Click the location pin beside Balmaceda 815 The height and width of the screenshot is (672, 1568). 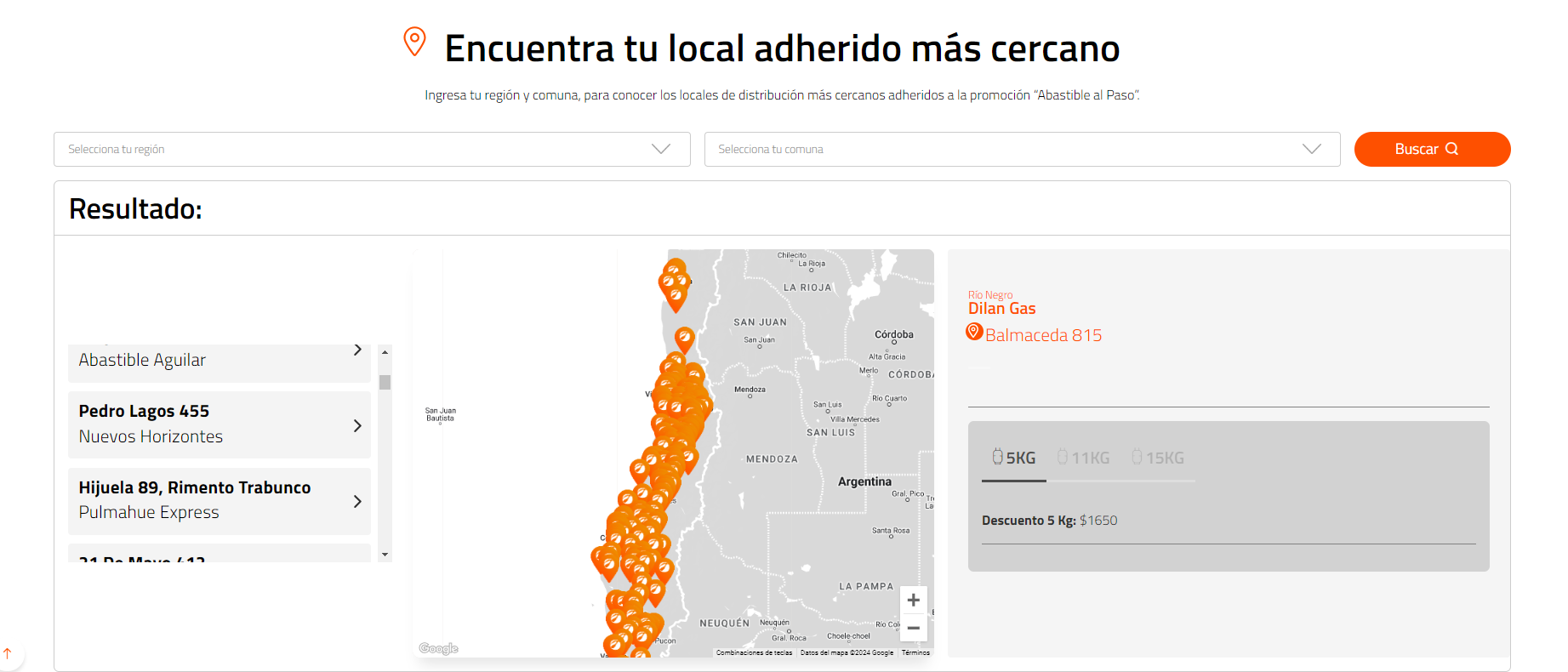pos(974,332)
